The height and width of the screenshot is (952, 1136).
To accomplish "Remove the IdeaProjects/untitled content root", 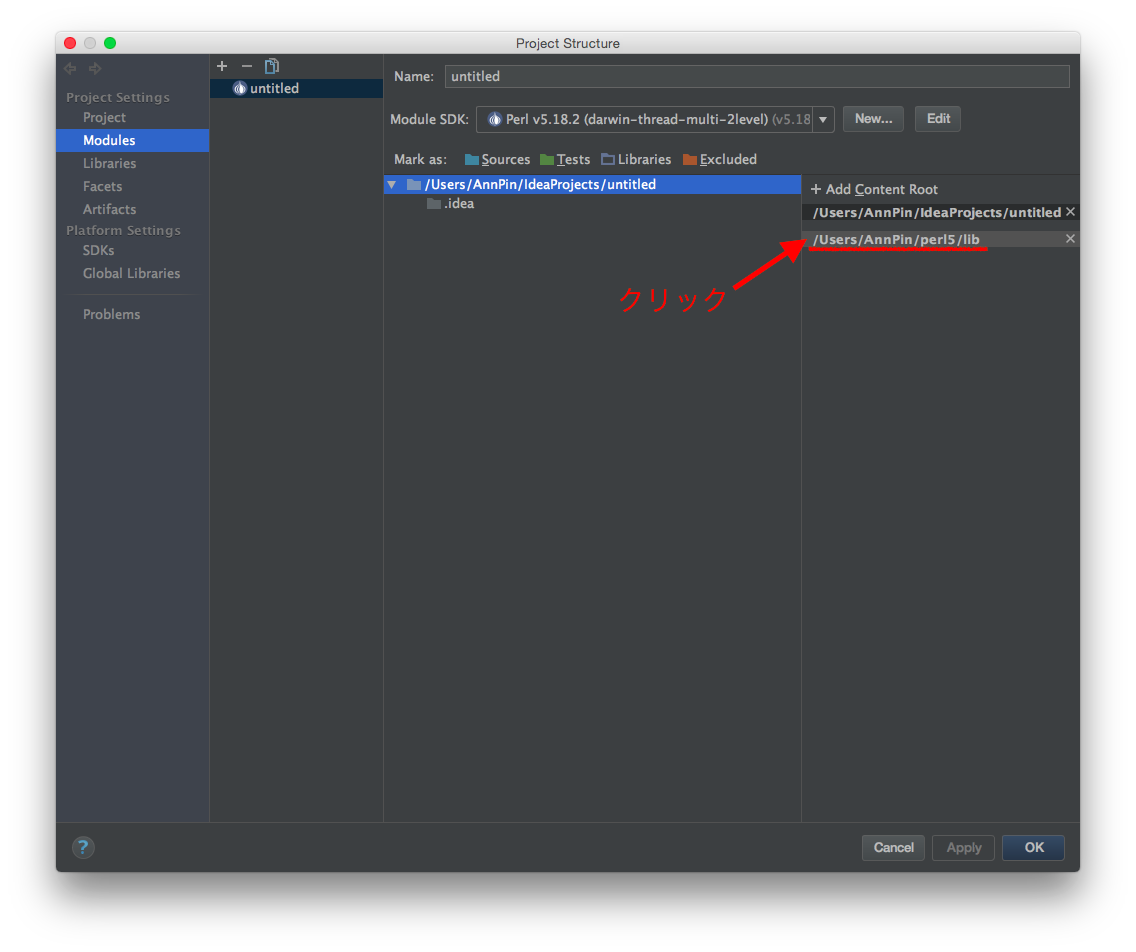I will point(1070,212).
